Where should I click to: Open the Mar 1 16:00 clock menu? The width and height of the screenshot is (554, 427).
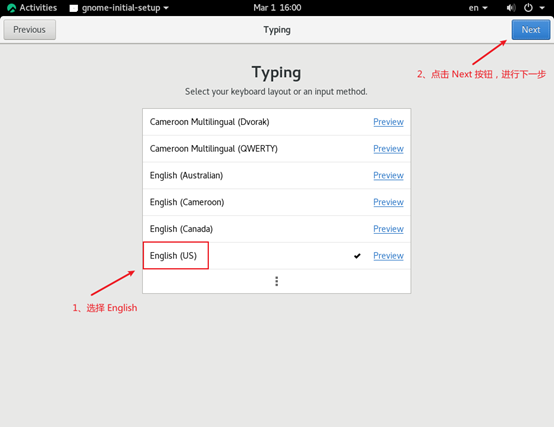tap(277, 8)
